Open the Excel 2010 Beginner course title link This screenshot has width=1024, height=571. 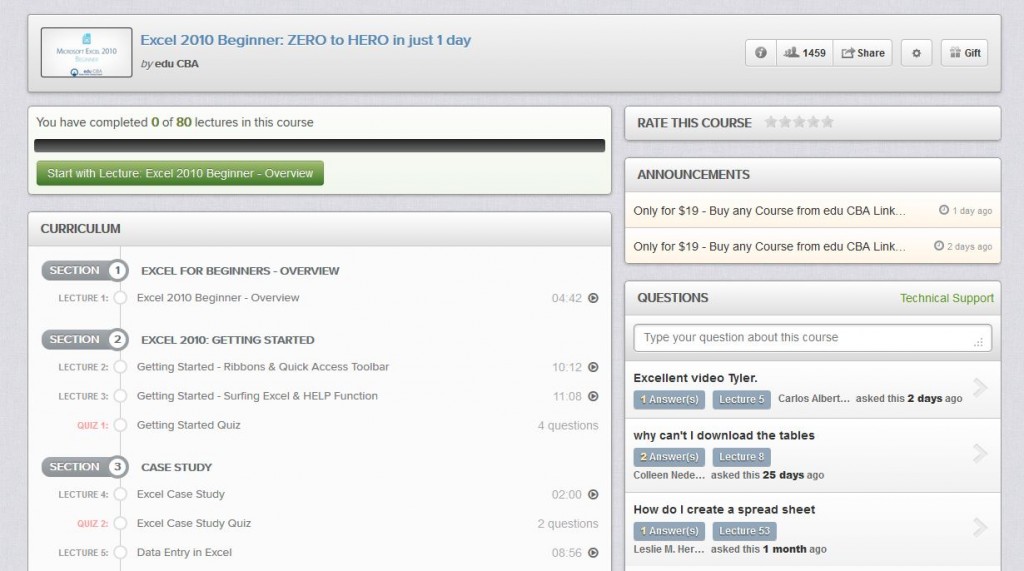pyautogui.click(x=306, y=40)
